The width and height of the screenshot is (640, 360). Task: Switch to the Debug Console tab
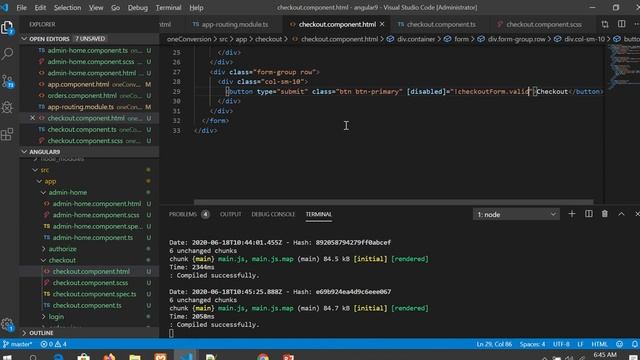[273, 214]
